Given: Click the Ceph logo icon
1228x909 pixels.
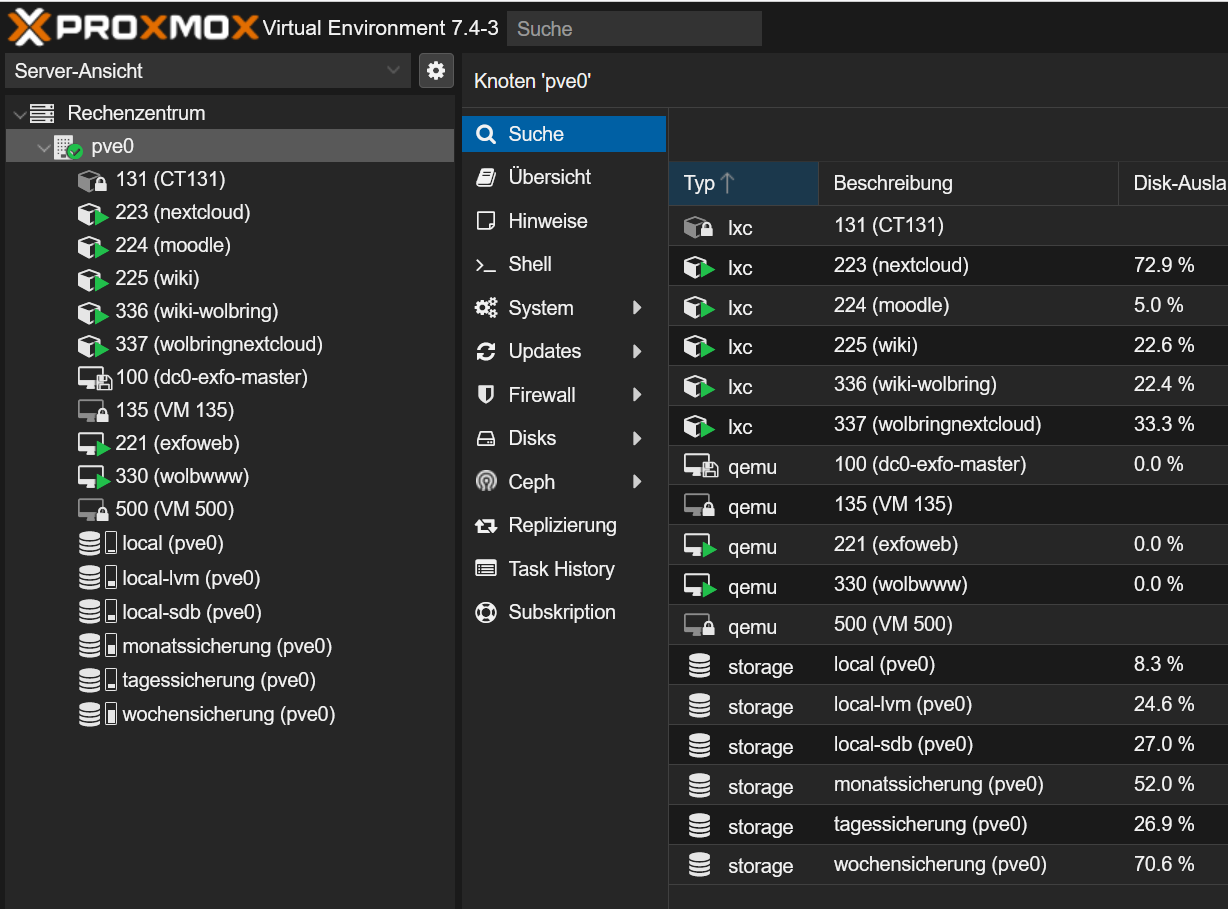Looking at the screenshot, I should pyautogui.click(x=486, y=482).
